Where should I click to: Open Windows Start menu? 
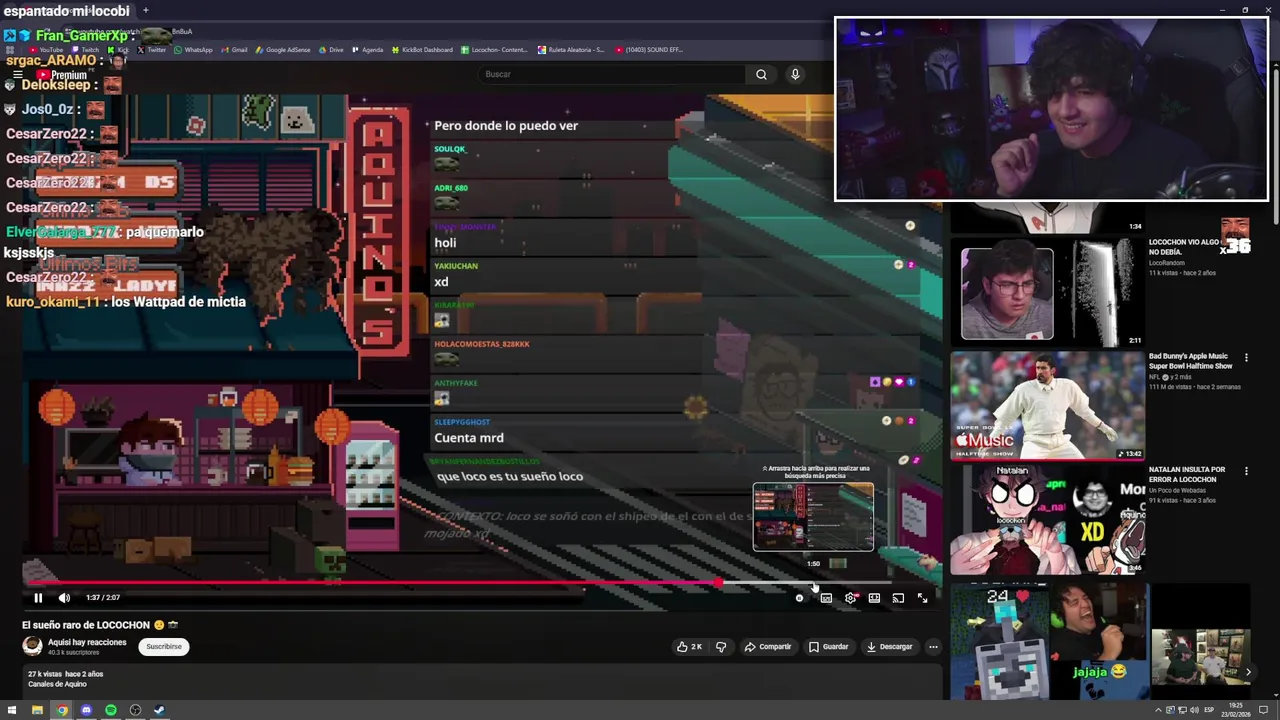[x=12, y=710]
